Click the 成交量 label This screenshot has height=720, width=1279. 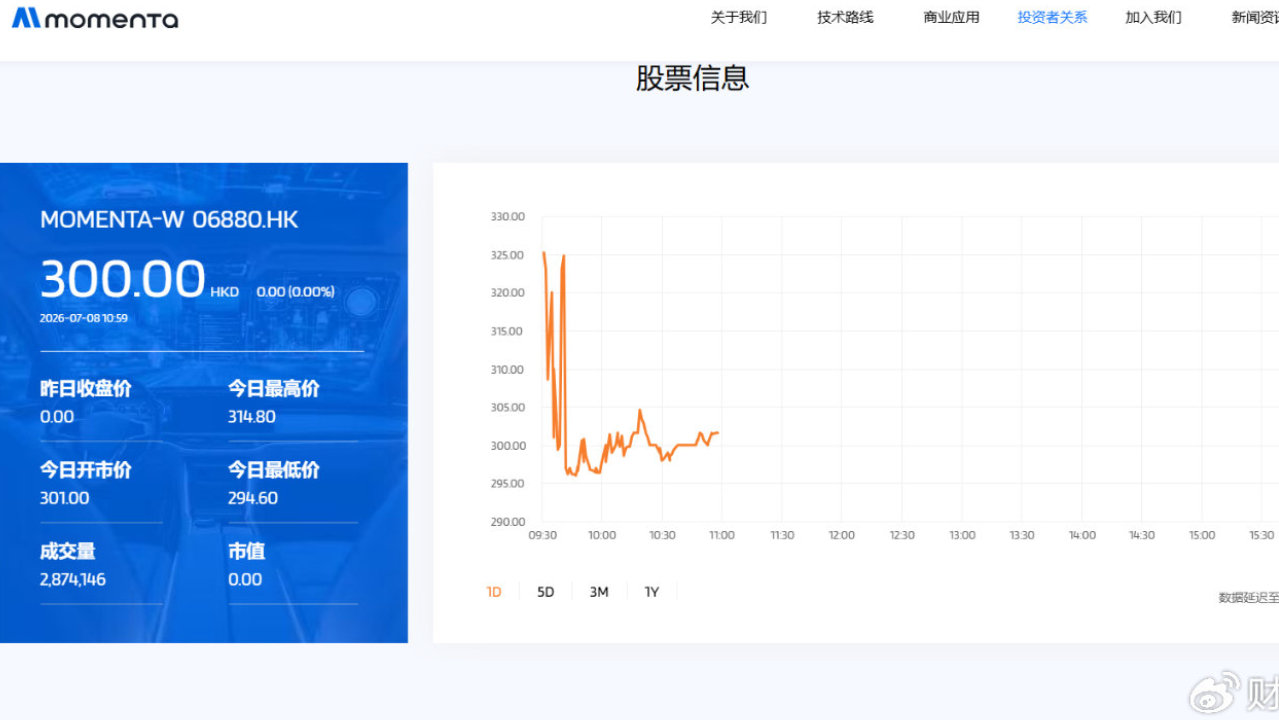click(67, 551)
